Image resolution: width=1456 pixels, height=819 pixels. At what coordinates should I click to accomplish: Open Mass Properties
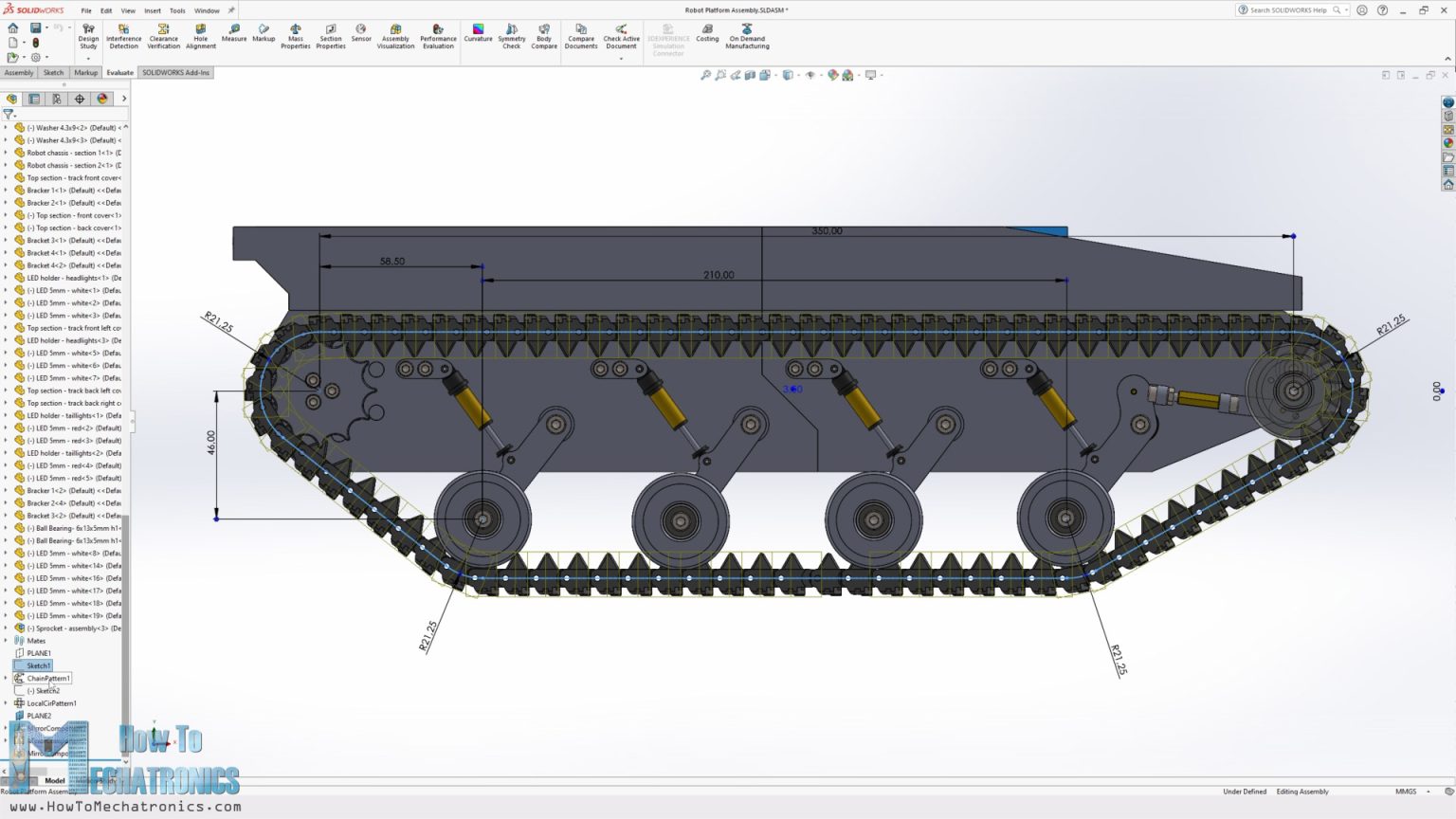(x=295, y=36)
